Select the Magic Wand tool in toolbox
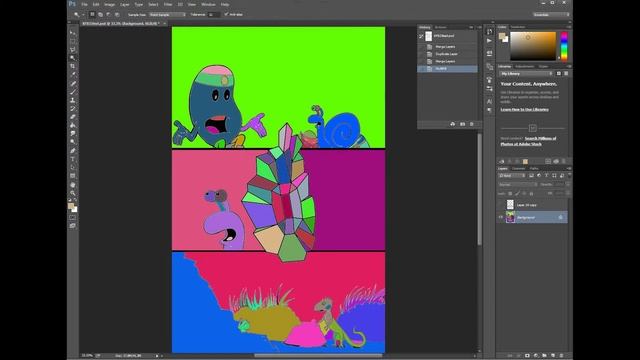 coord(73,58)
